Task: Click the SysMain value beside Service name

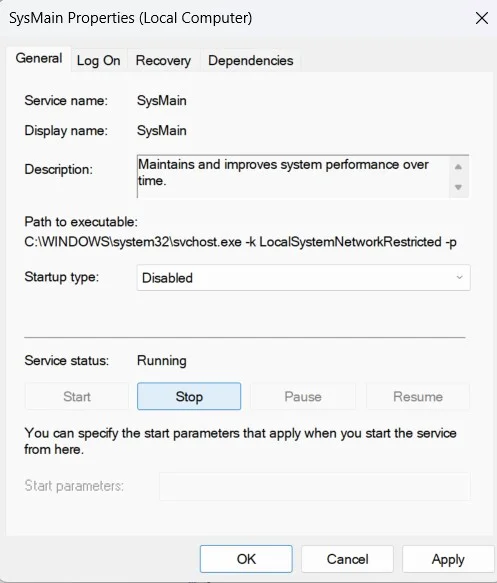Action: [162, 101]
